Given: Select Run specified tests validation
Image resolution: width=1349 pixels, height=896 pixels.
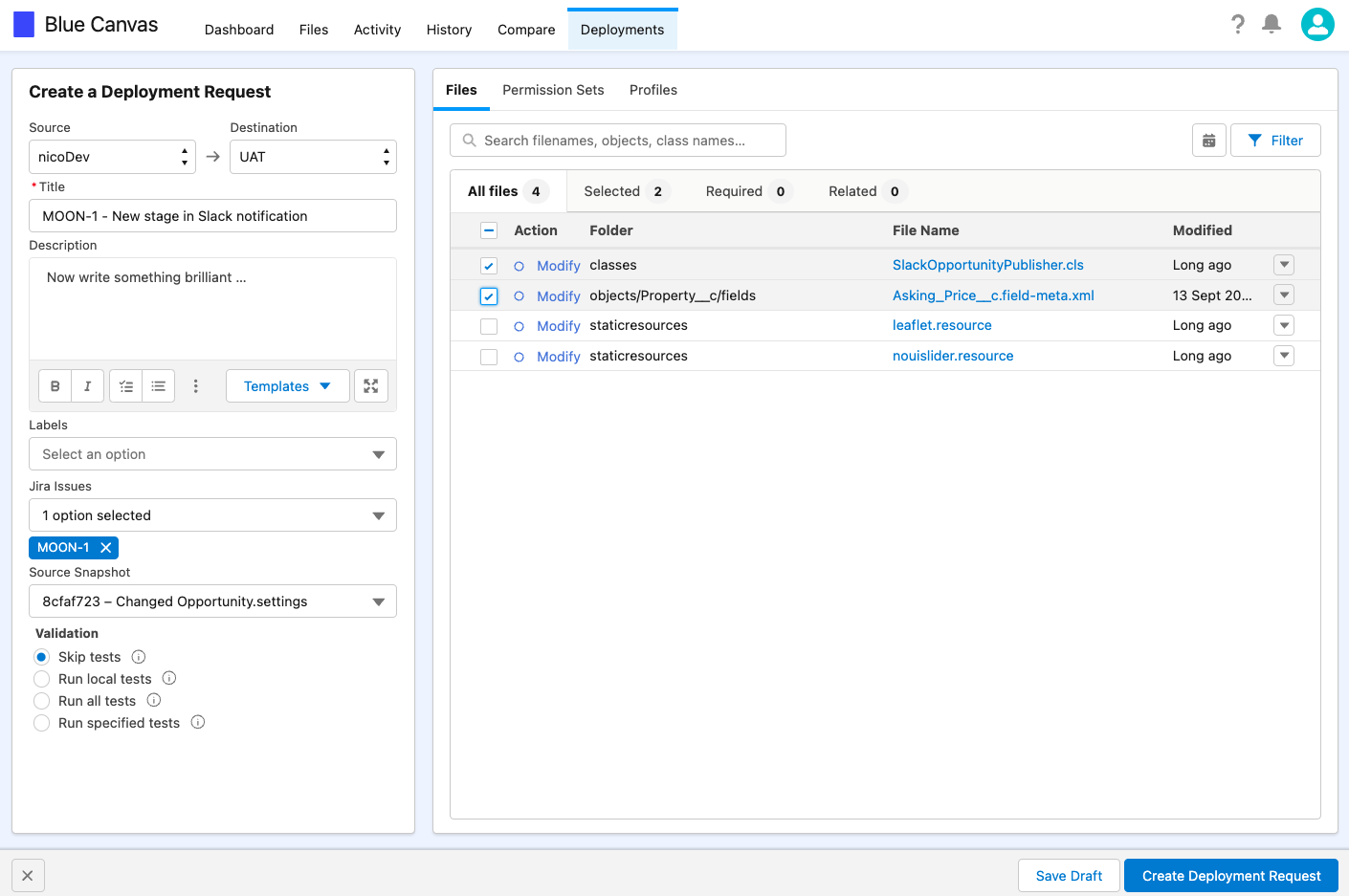Looking at the screenshot, I should [x=41, y=723].
